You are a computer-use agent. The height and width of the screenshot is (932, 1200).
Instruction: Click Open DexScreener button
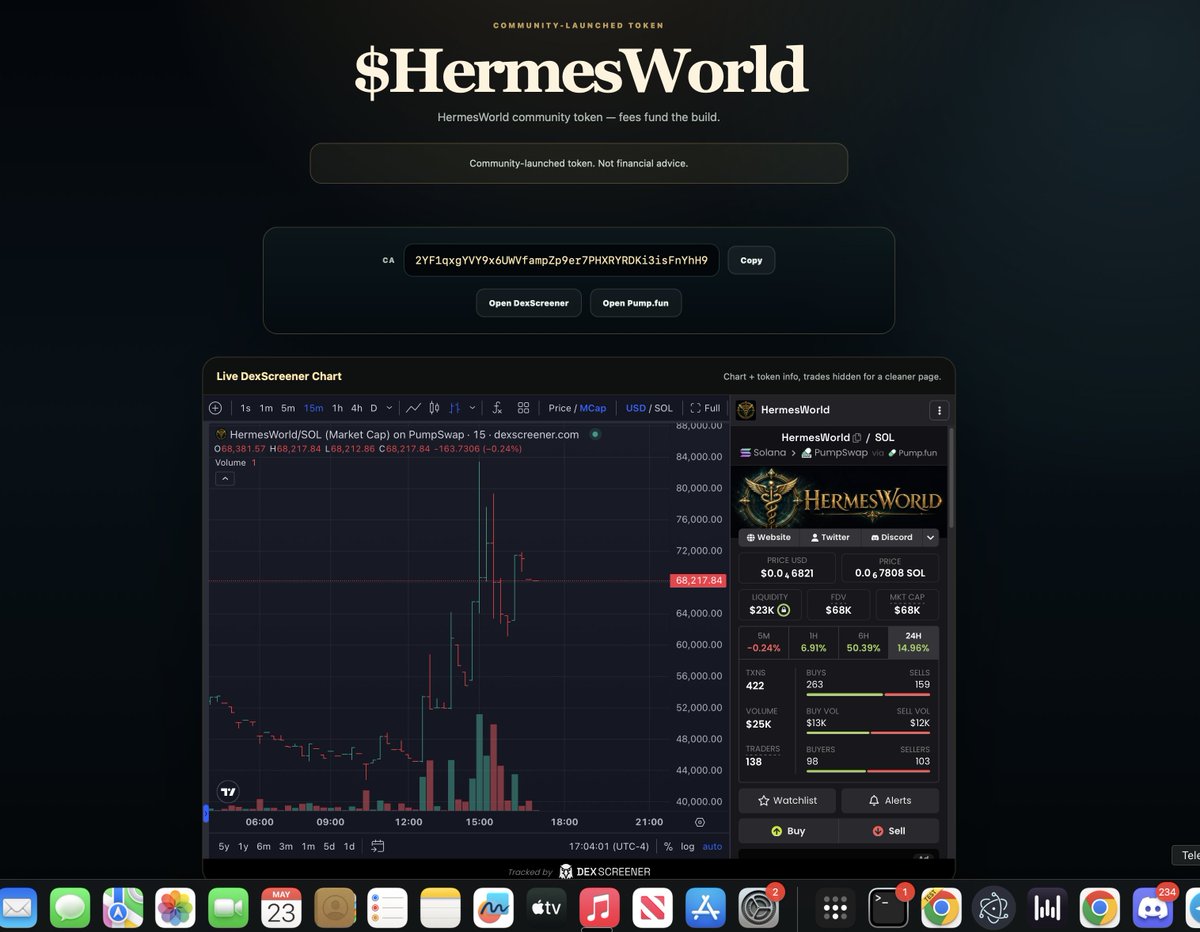pos(529,303)
